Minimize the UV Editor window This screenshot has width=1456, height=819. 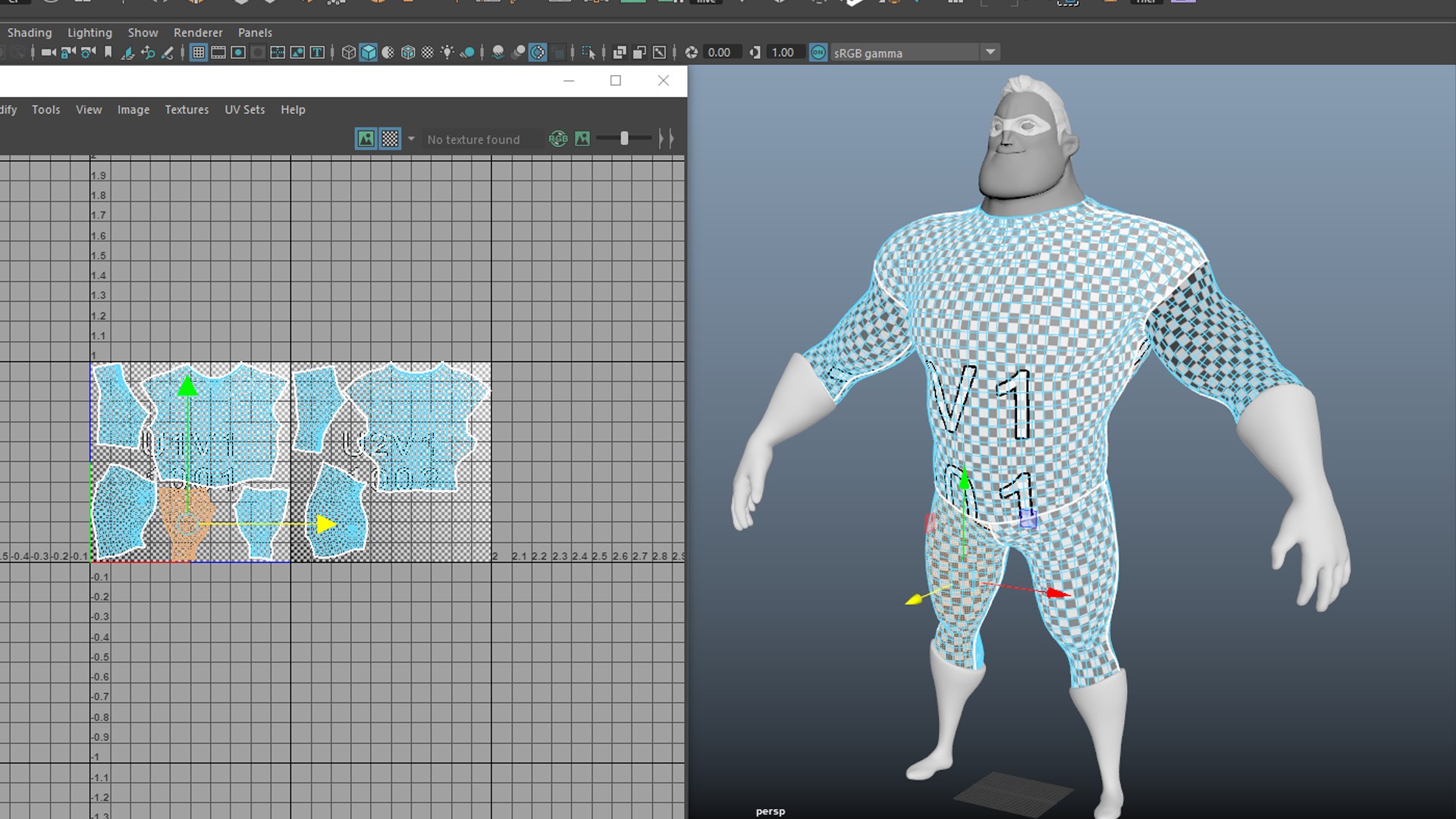(569, 80)
